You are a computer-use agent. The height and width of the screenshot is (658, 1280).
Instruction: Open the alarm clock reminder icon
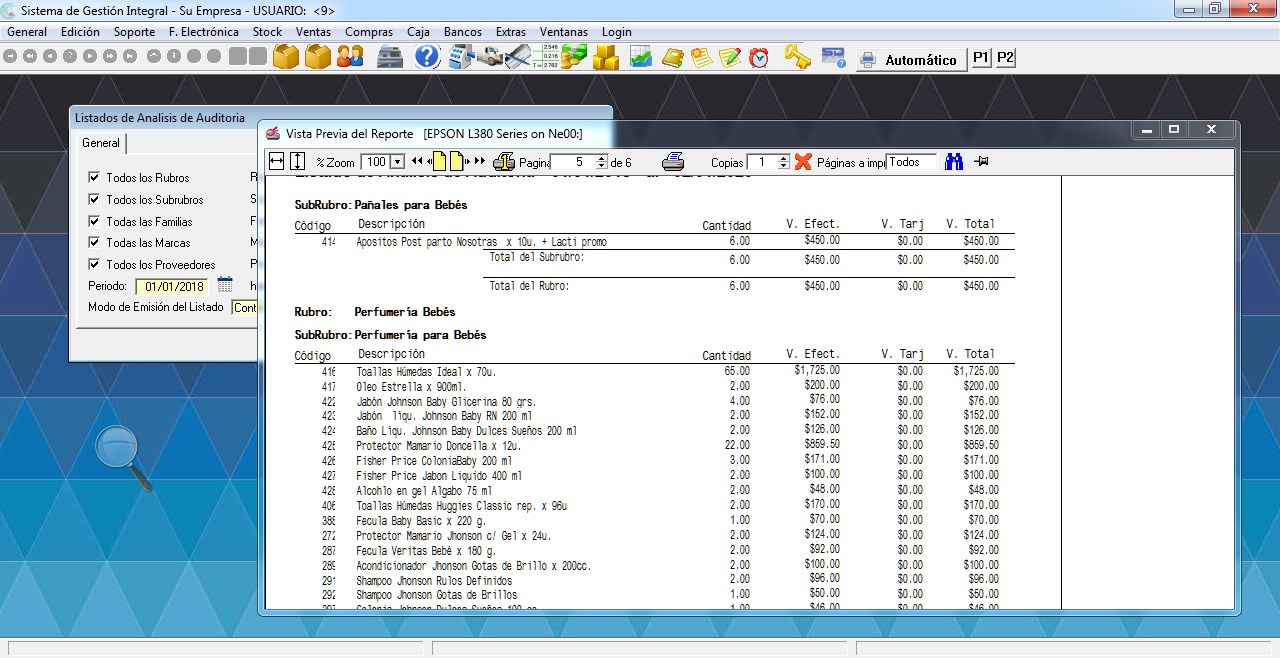click(x=760, y=58)
